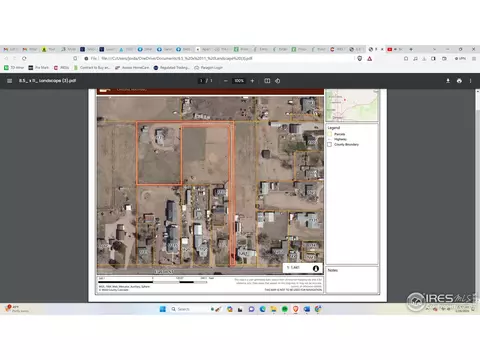The height and width of the screenshot is (360, 480).
Task: Click the Parcels legend swatch
Action: [330, 134]
